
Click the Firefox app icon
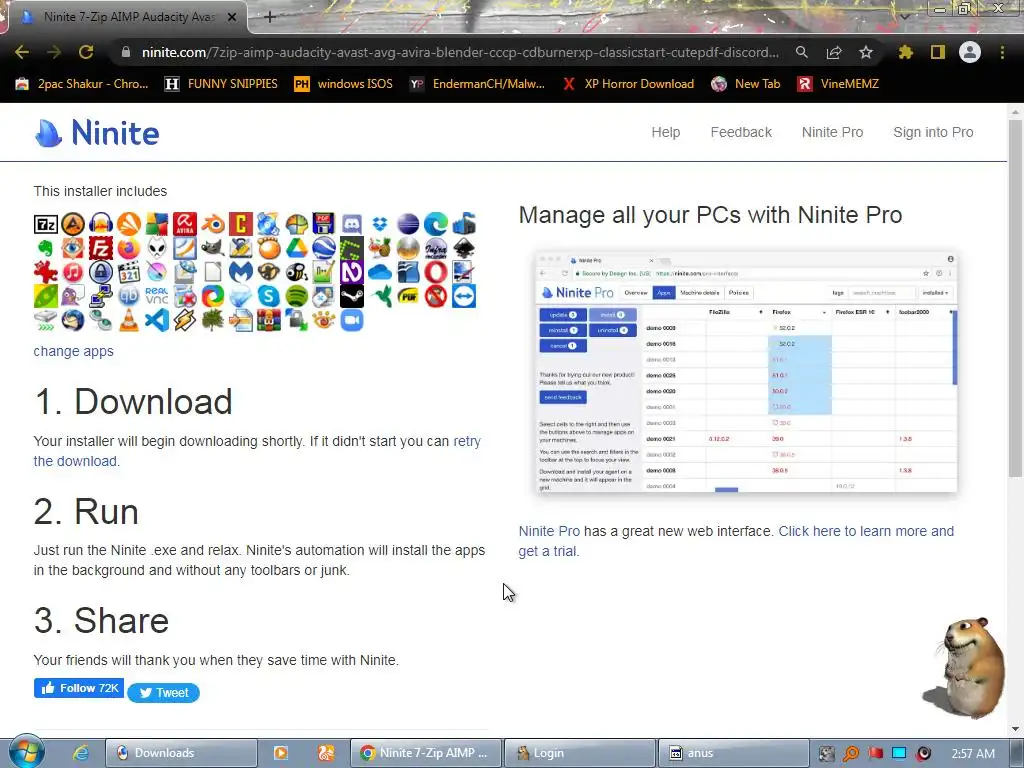coord(129,248)
